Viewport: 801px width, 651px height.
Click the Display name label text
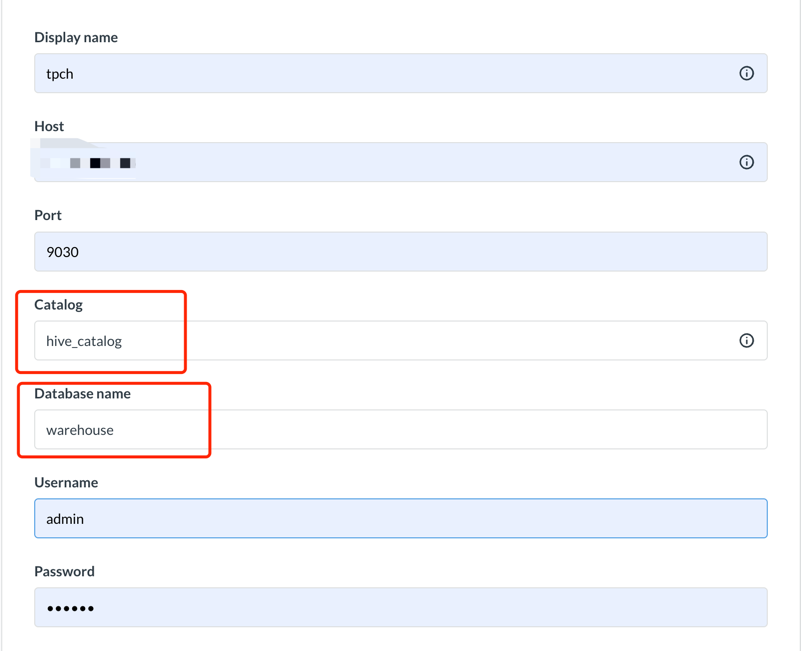[x=76, y=37]
